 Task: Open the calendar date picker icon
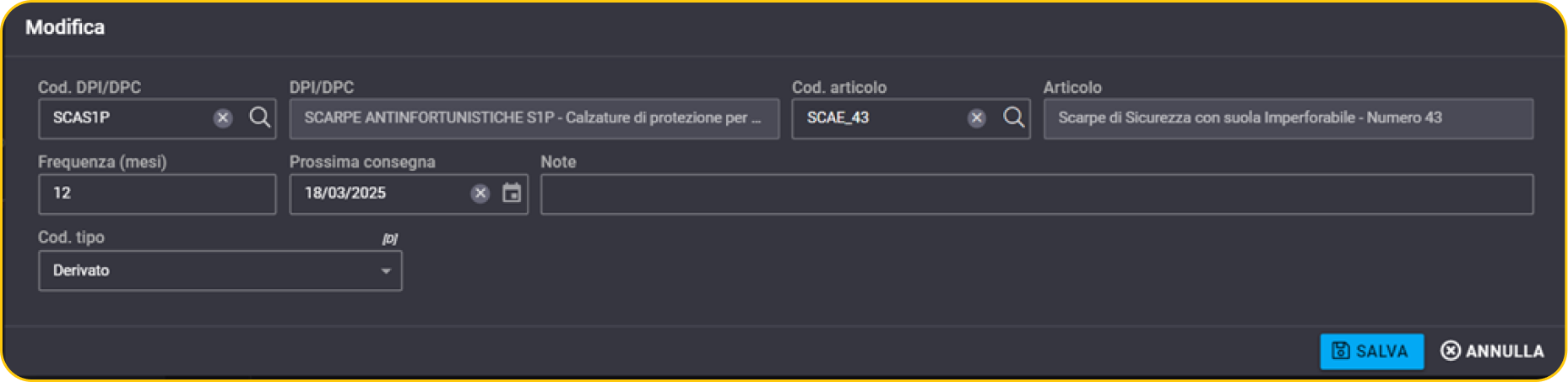512,193
